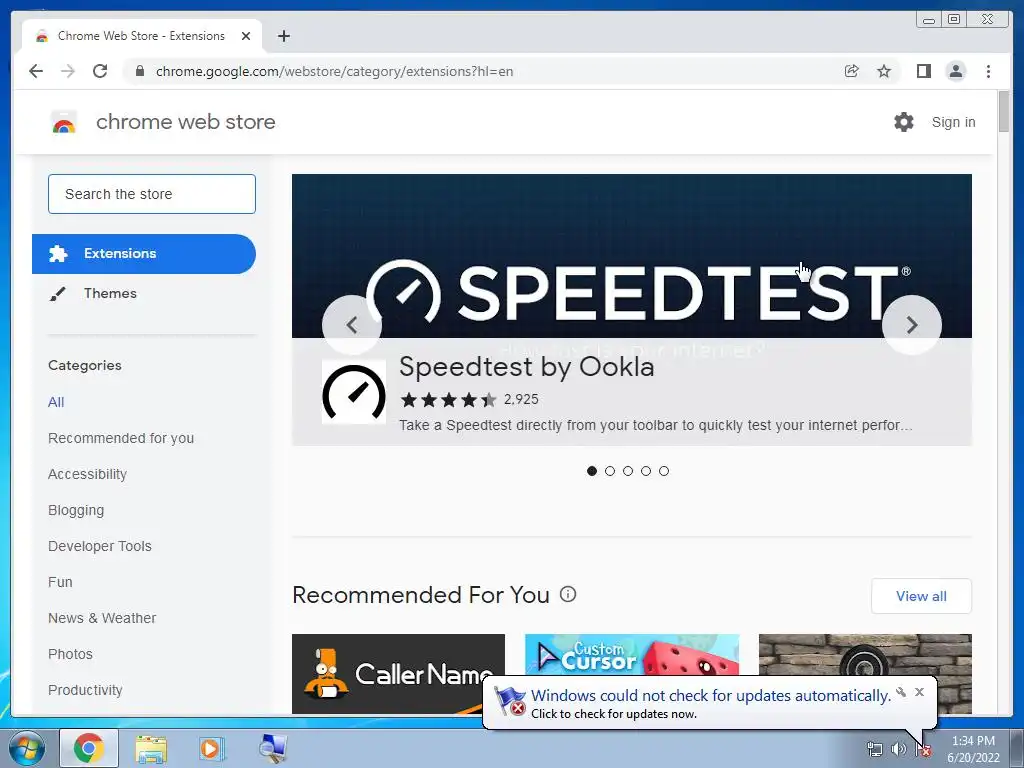
Task: Close the Chrome Web Store tab
Action: click(246, 36)
